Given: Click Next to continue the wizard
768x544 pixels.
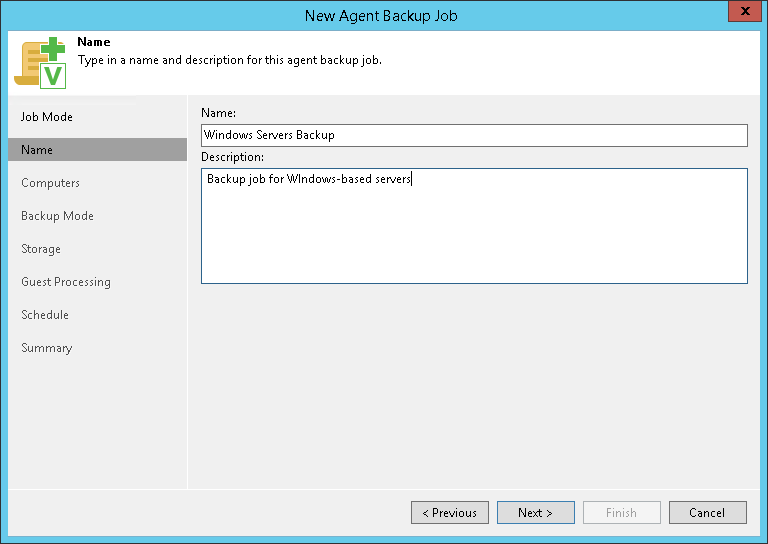Looking at the screenshot, I should [536, 513].
